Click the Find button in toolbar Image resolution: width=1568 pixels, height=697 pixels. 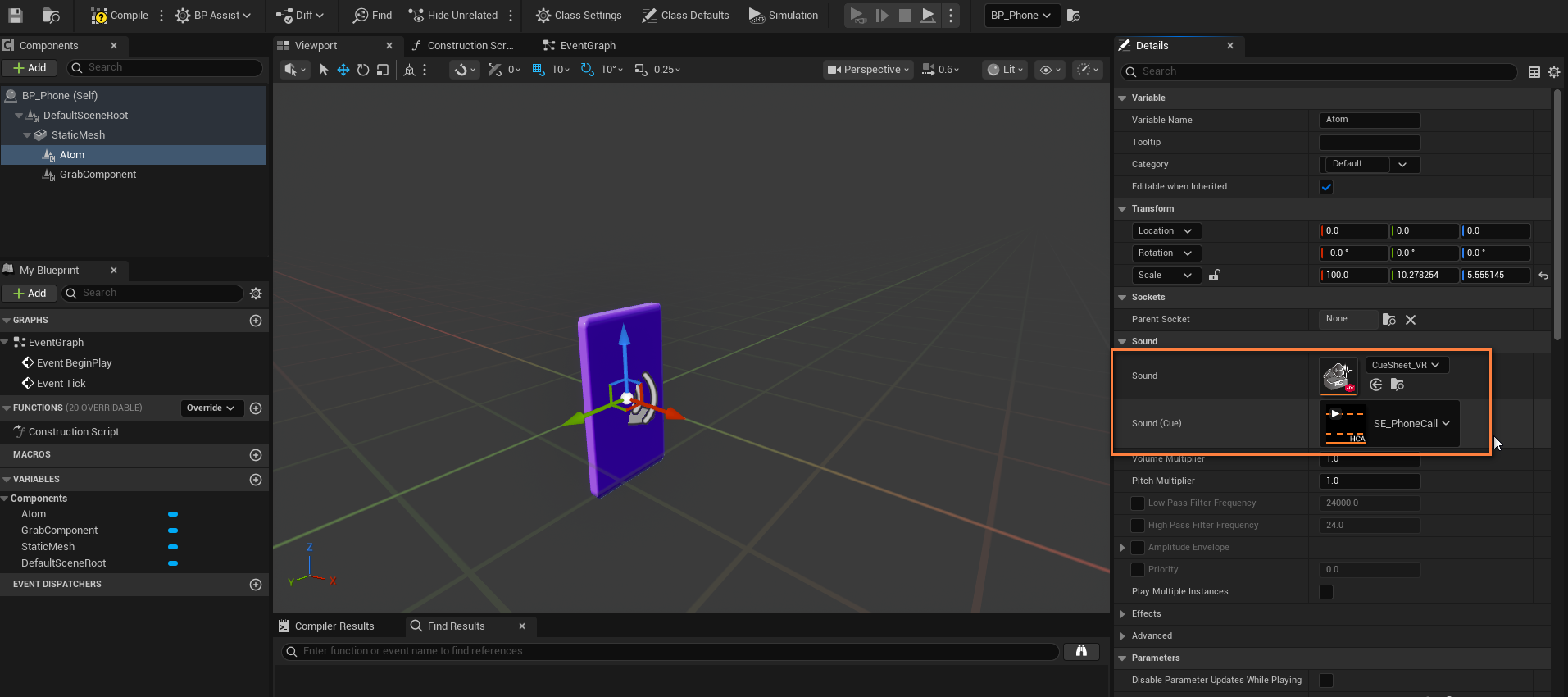click(x=372, y=15)
